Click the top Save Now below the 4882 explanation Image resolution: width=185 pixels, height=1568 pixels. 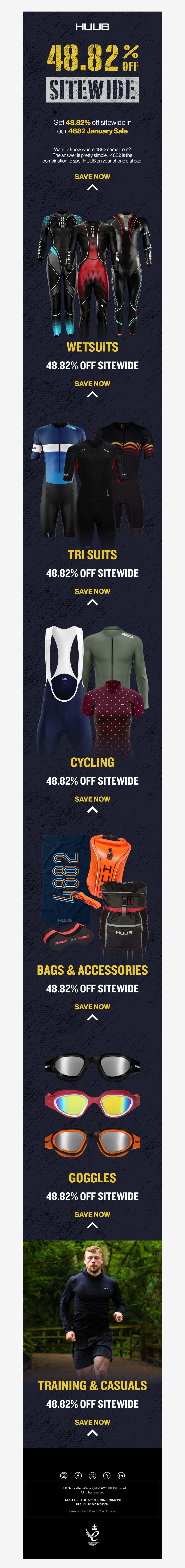92,177
